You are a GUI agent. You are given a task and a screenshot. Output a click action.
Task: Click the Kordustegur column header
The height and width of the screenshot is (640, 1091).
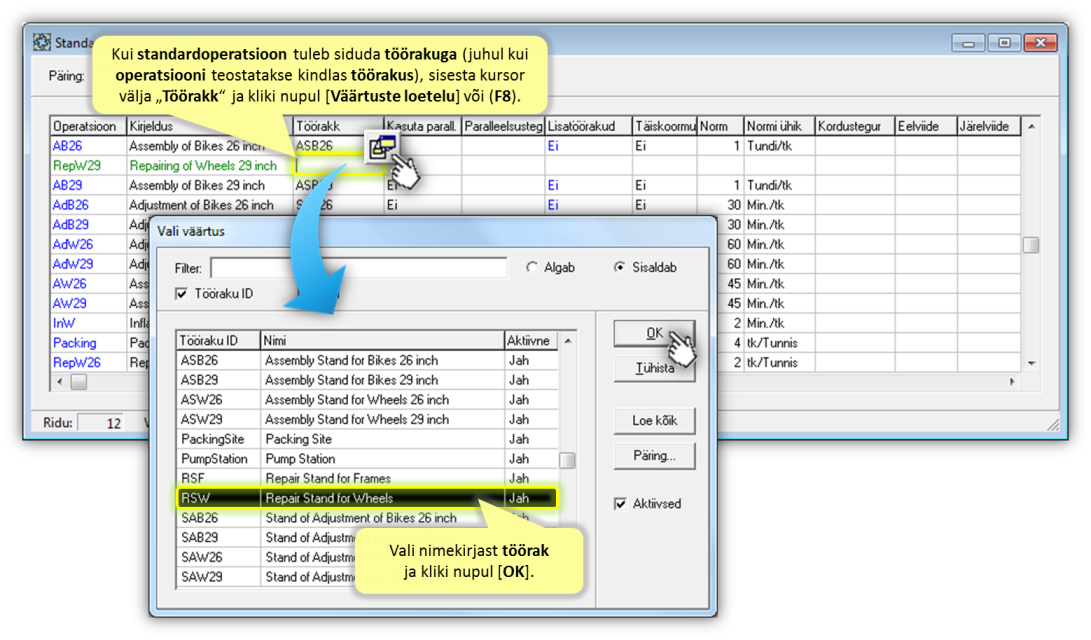854,127
